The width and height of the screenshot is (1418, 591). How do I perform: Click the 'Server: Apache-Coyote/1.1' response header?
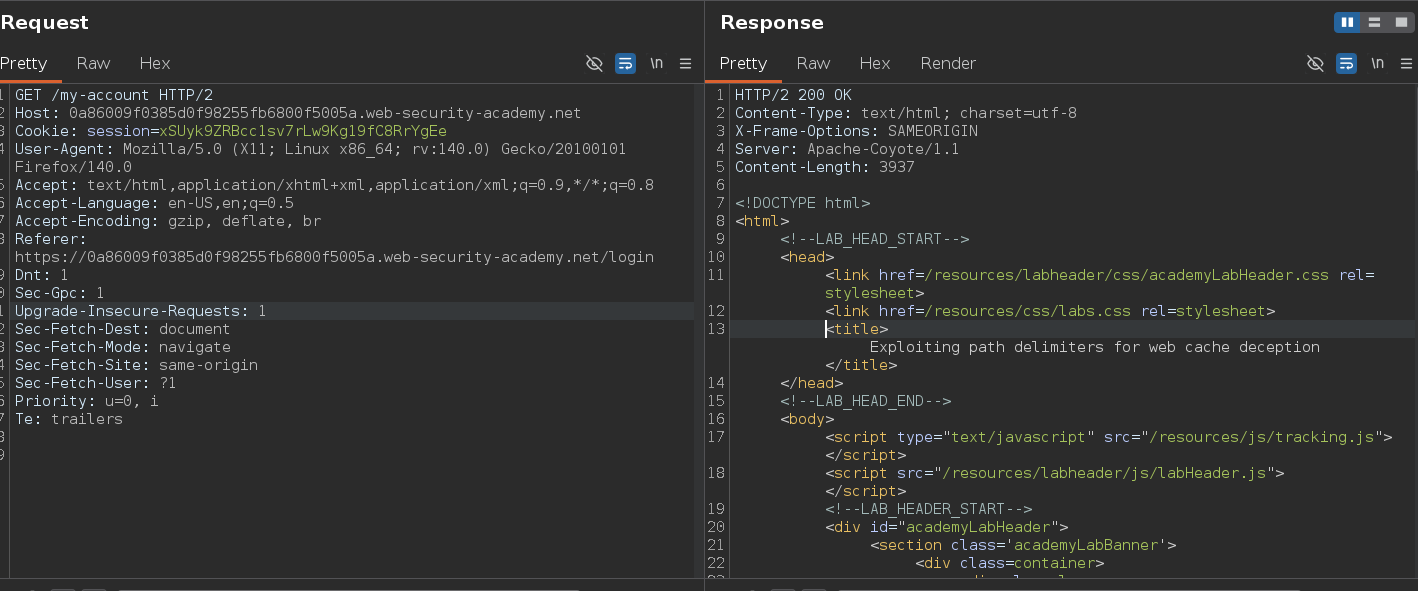pyautogui.click(x=847, y=149)
